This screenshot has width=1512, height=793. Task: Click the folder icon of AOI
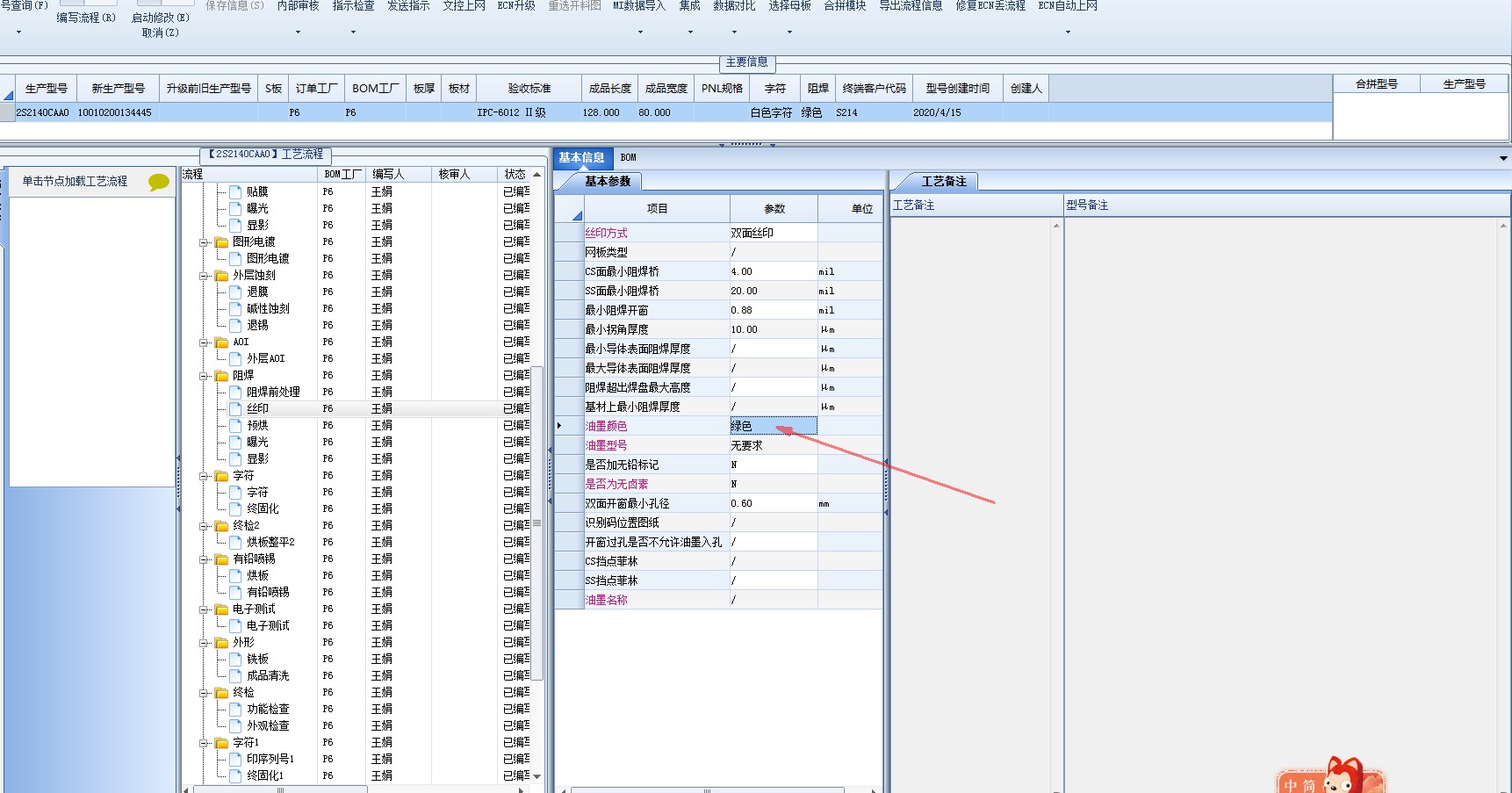click(221, 342)
